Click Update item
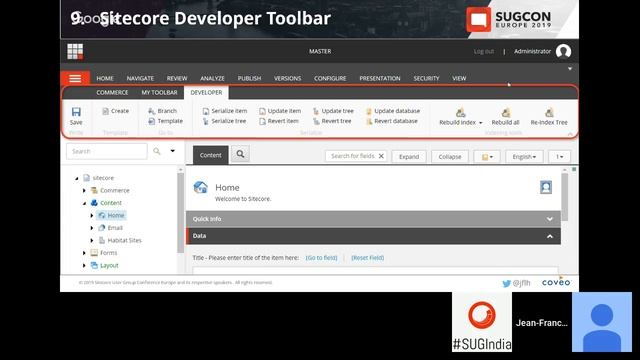640x360 pixels. coord(280,111)
